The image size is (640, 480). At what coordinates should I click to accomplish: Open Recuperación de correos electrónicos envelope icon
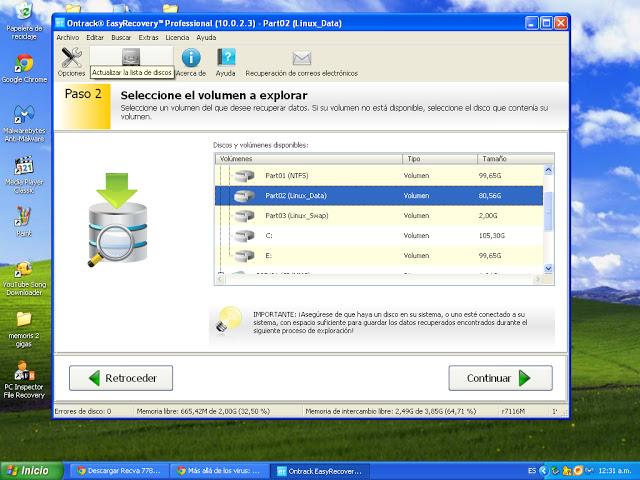point(301,58)
